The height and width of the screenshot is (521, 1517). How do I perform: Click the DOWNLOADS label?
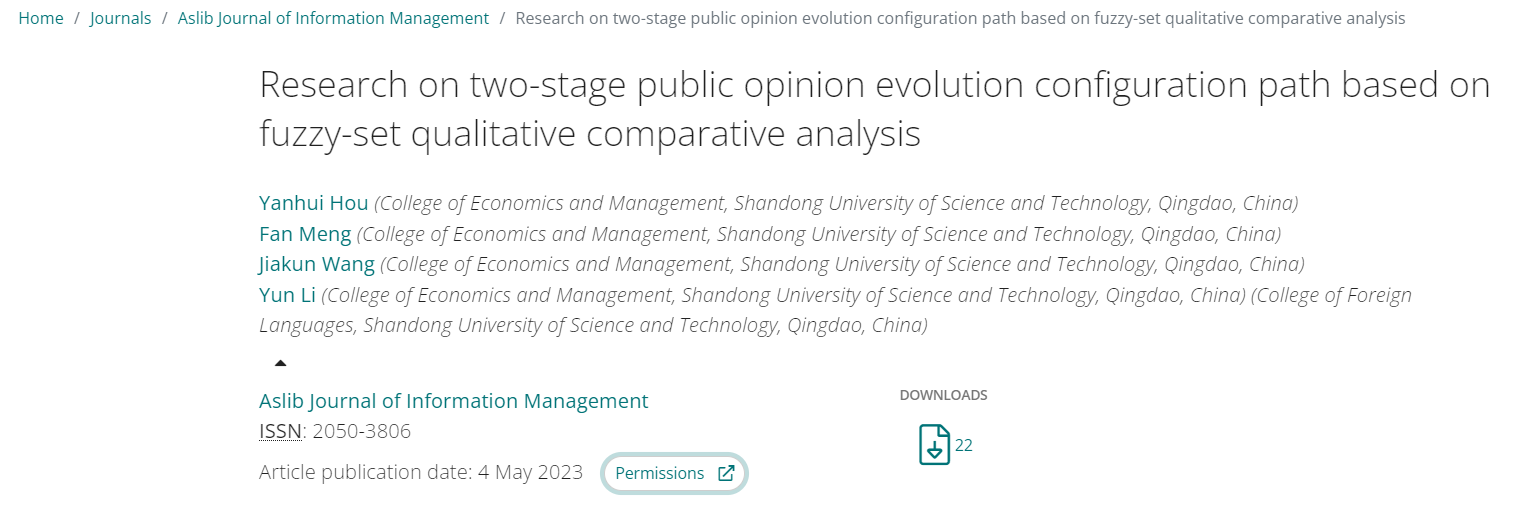pyautogui.click(x=943, y=395)
